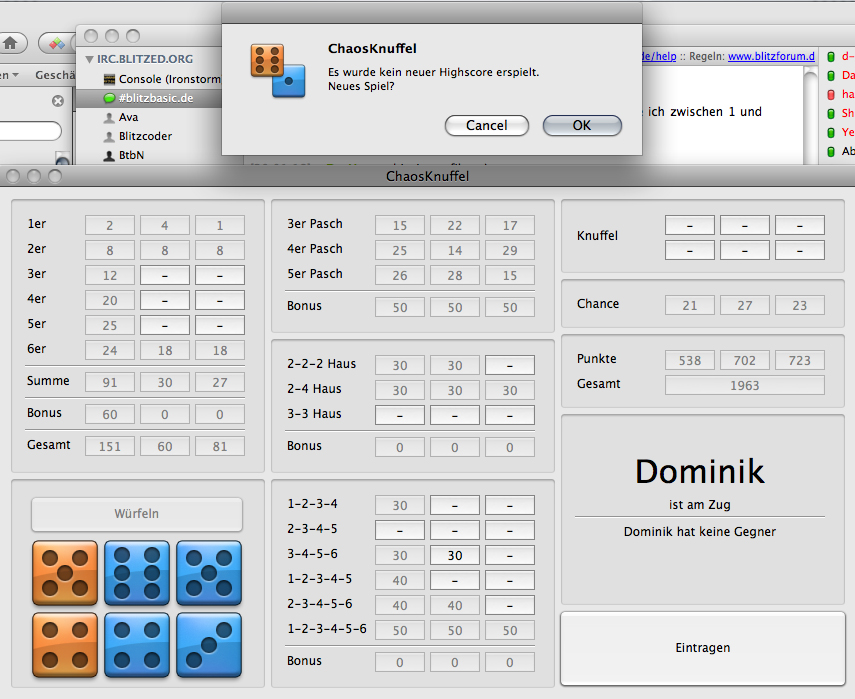Open the Blitzcoder user entry

click(x=142, y=136)
